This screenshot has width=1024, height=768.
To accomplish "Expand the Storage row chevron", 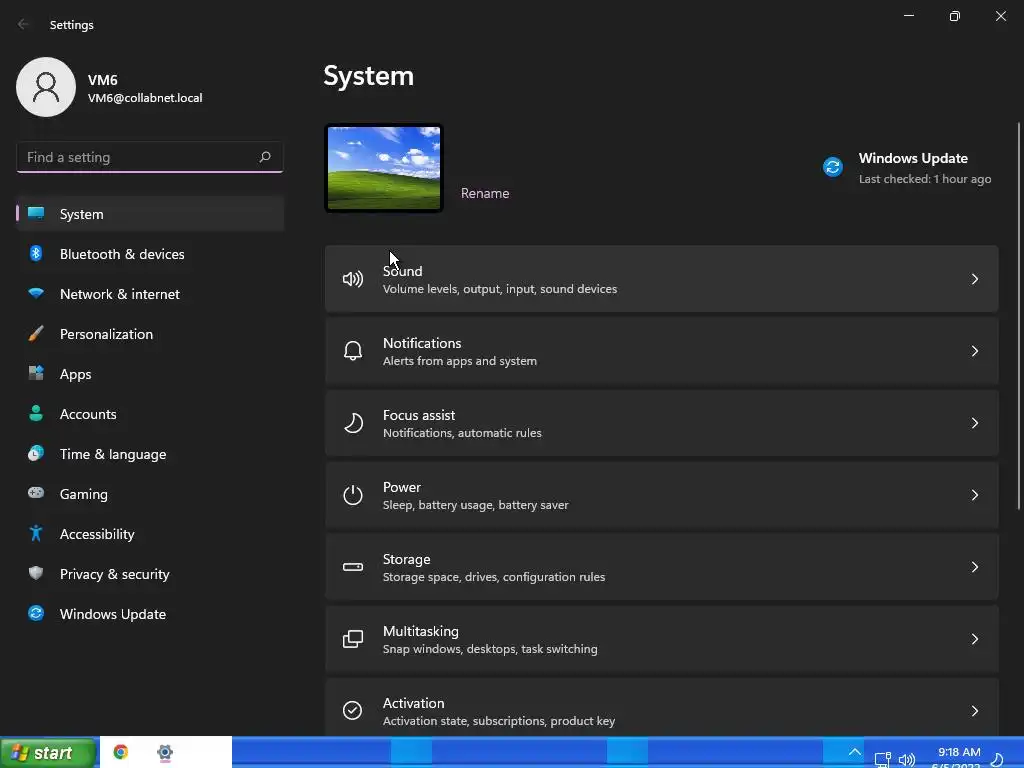I will (x=974, y=567).
